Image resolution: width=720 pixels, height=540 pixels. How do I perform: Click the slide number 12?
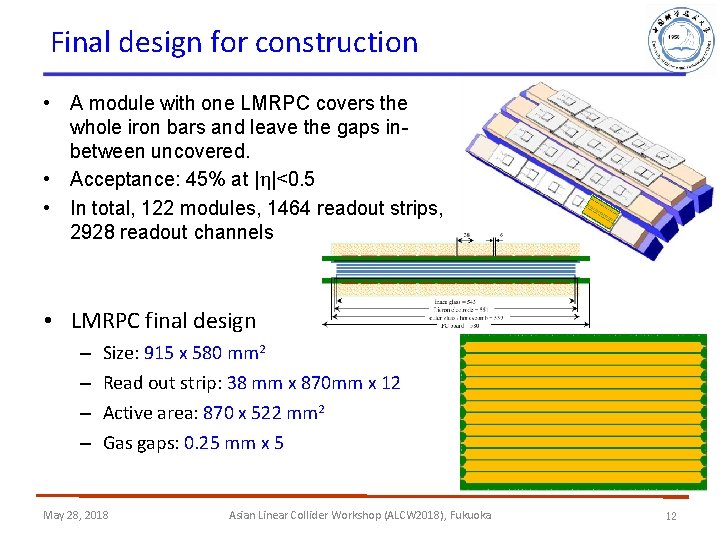click(x=671, y=516)
